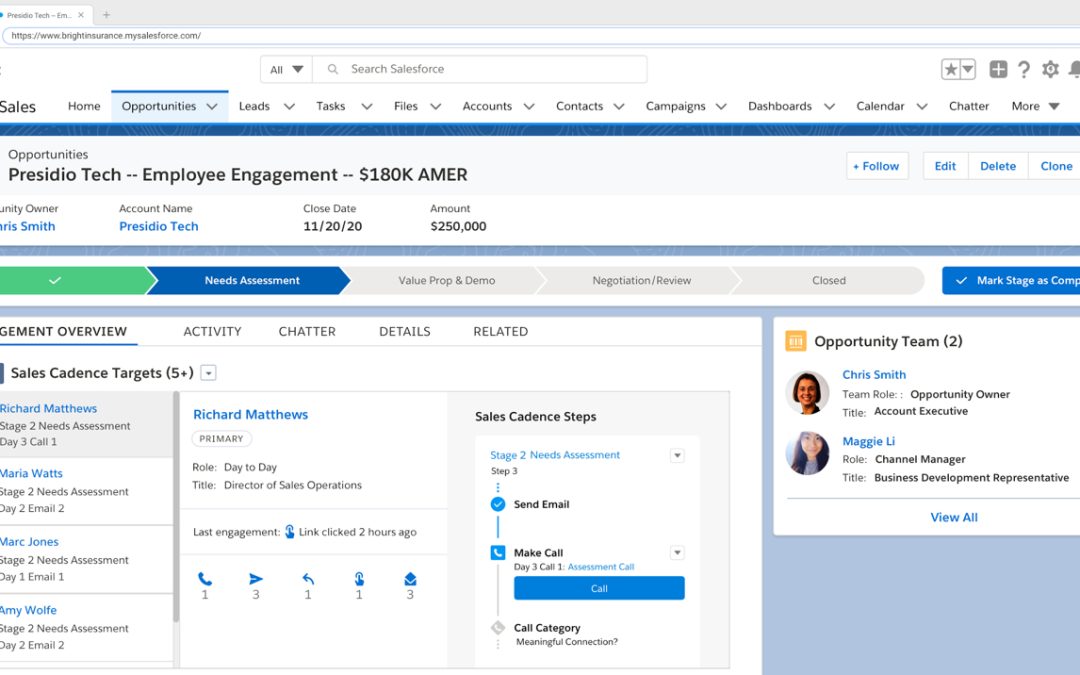Open the Chatter navigation tab
1080x675 pixels.
[968, 106]
